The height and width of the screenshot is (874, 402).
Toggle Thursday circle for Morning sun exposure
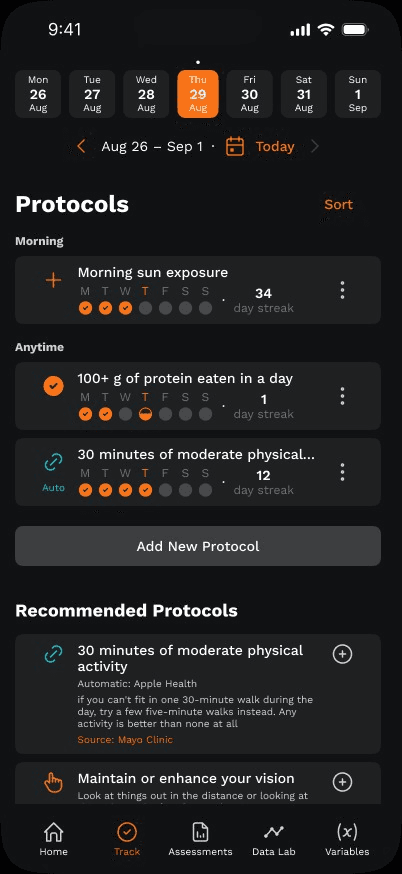pos(146,308)
